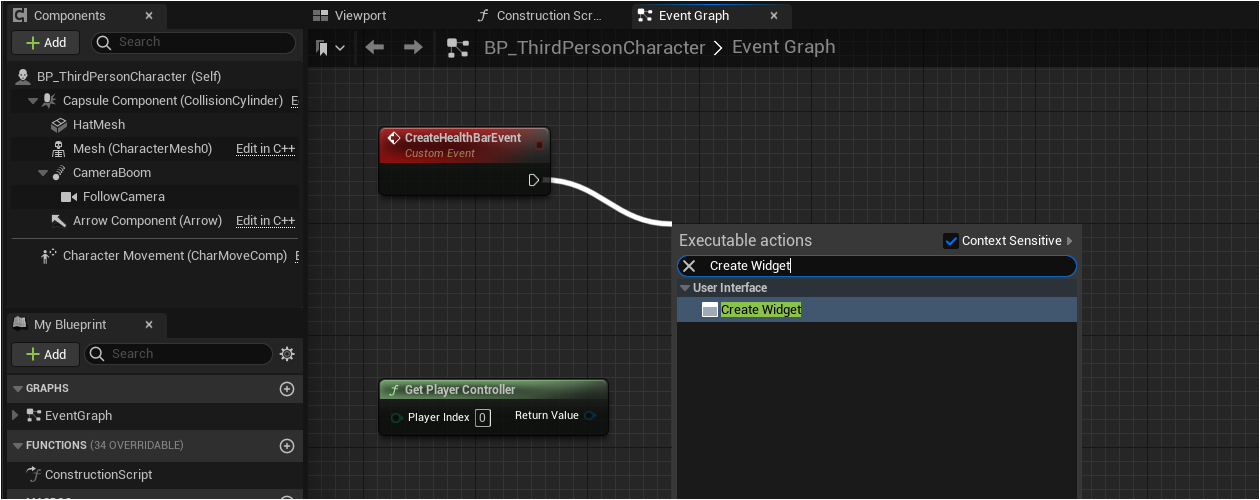Image resolution: width=1260 pixels, height=500 pixels.
Task: Expand the EventGraph tree item
Action: tap(15, 415)
